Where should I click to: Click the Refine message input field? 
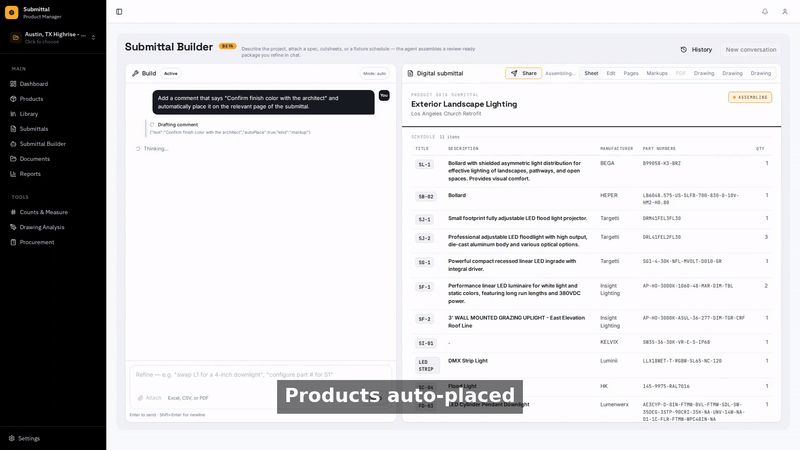click(261, 375)
